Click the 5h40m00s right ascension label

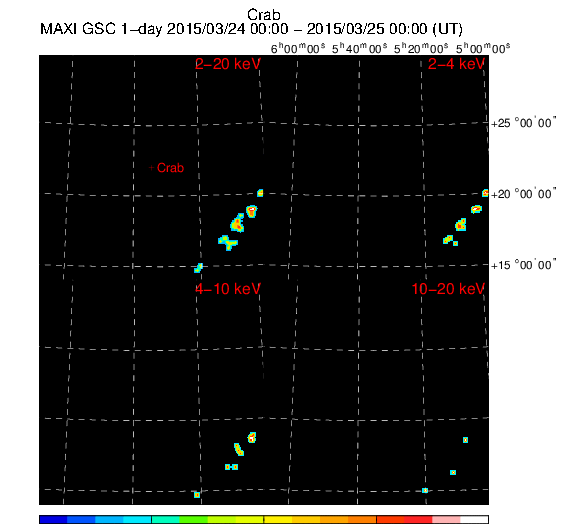coord(360,48)
